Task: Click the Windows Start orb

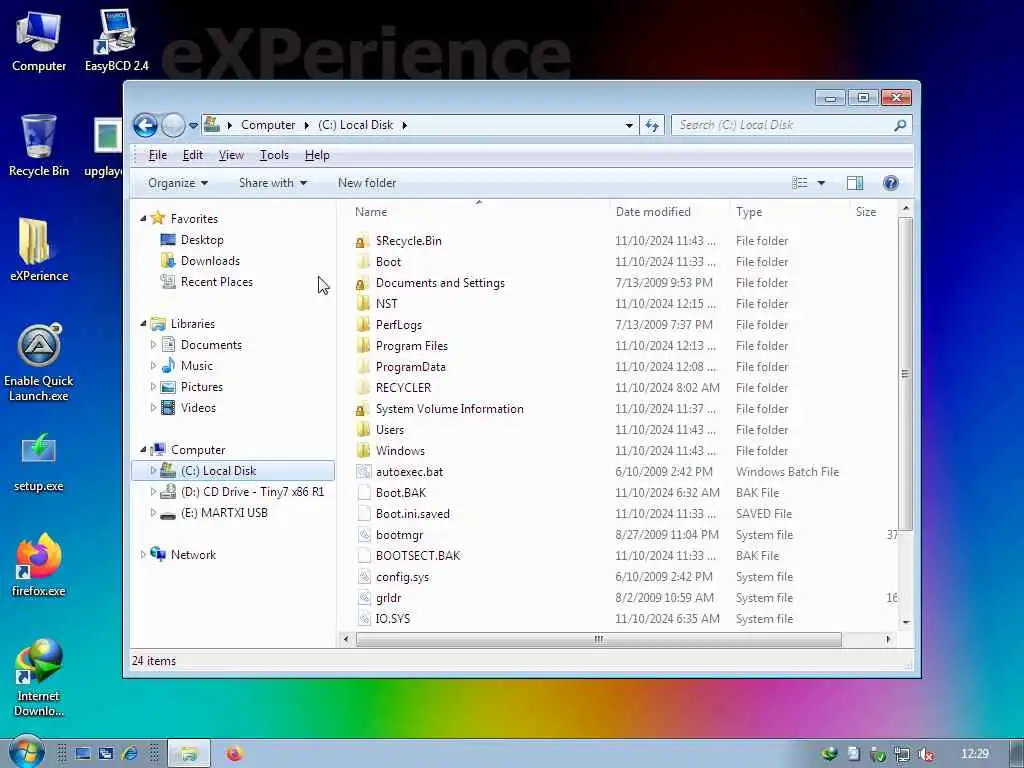Action: tap(26, 752)
